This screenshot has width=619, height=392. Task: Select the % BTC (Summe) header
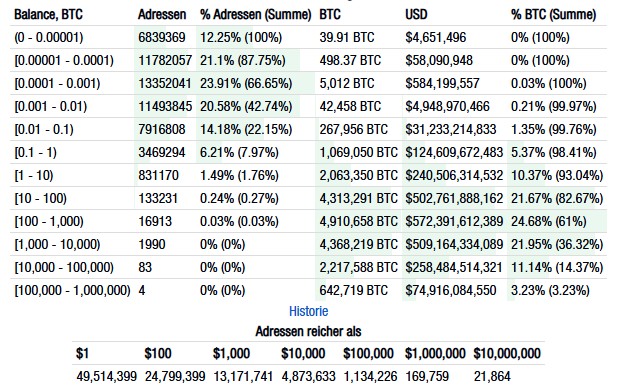[553, 15]
